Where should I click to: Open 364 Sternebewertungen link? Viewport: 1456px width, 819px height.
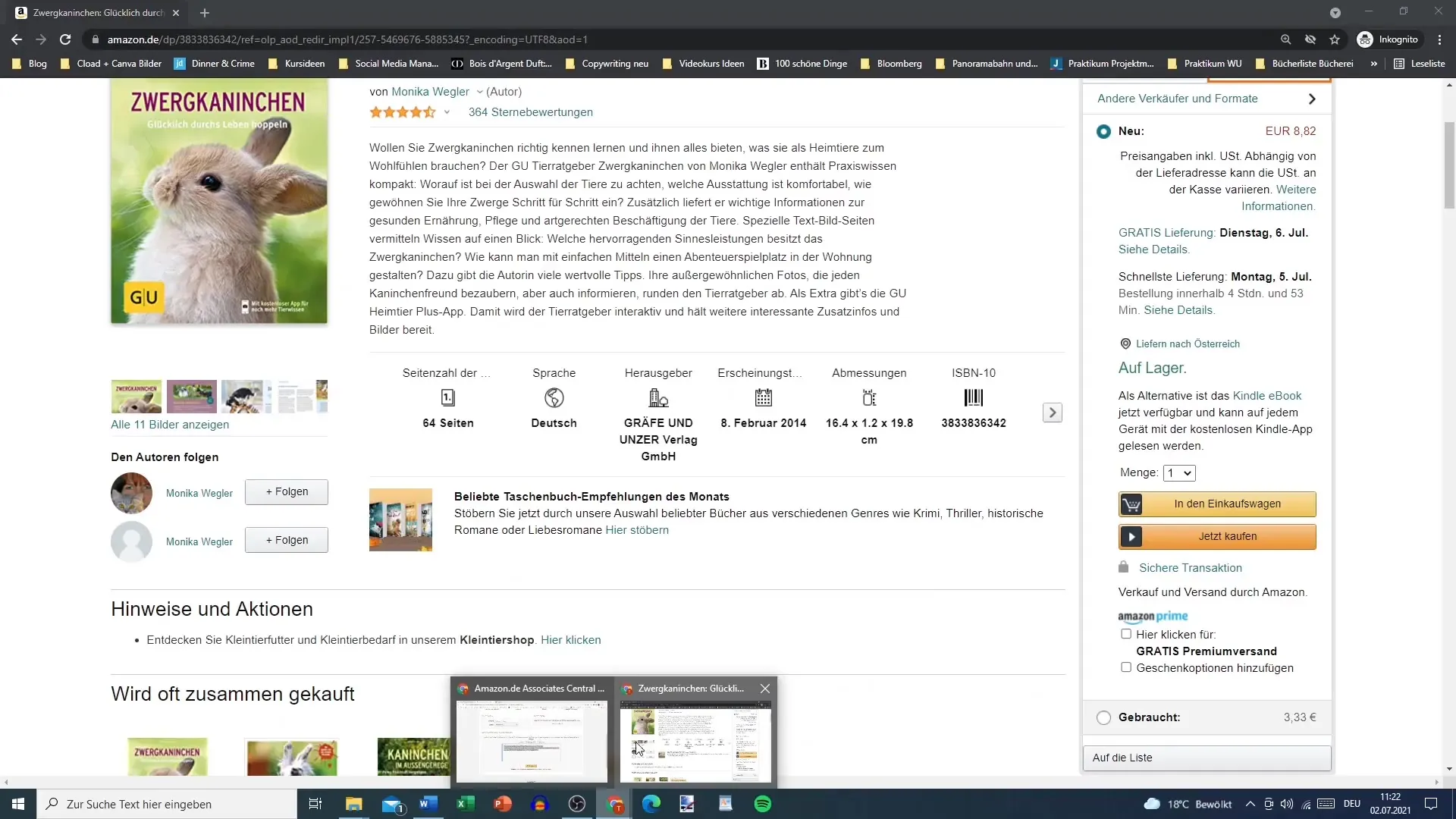530,112
